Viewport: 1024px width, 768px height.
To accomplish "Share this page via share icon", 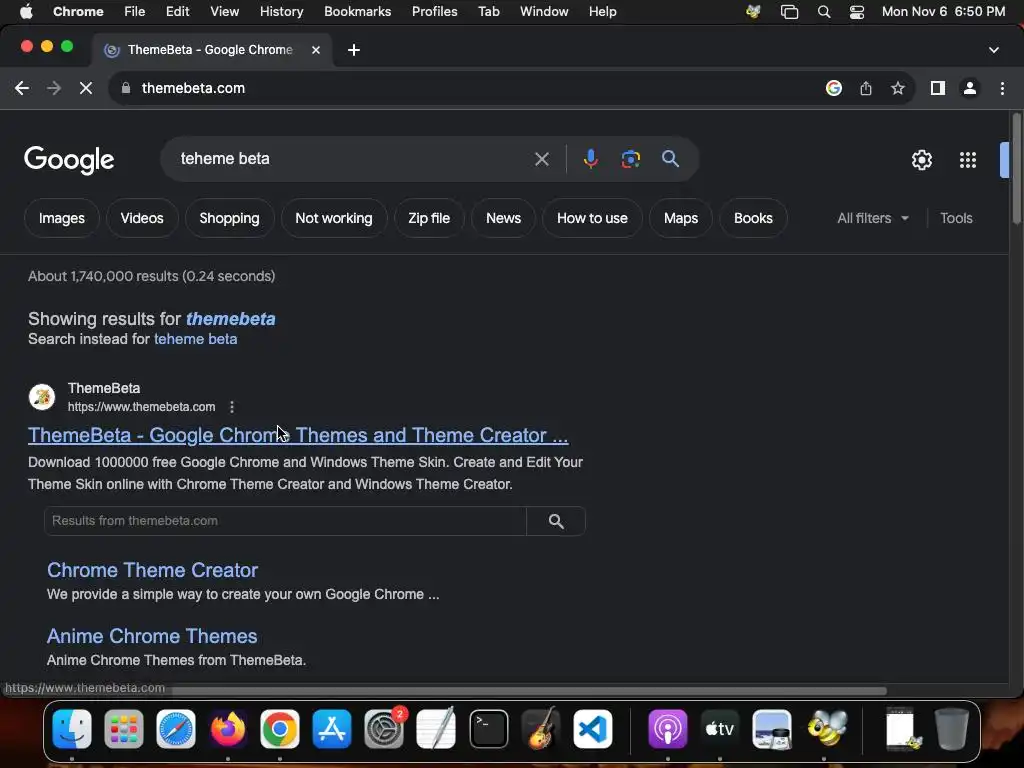I will 865,88.
